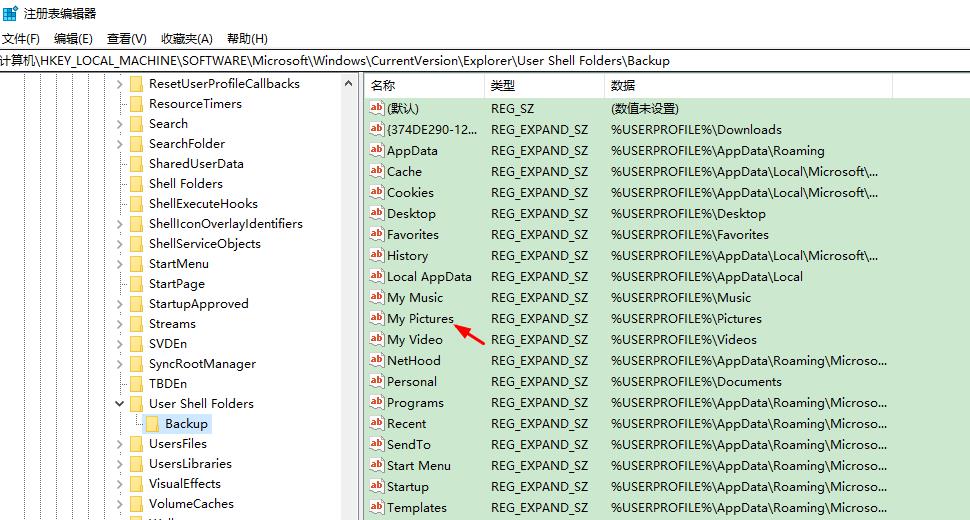The image size is (970, 520).
Task: Click the My Pictures string value icon
Action: 376,318
